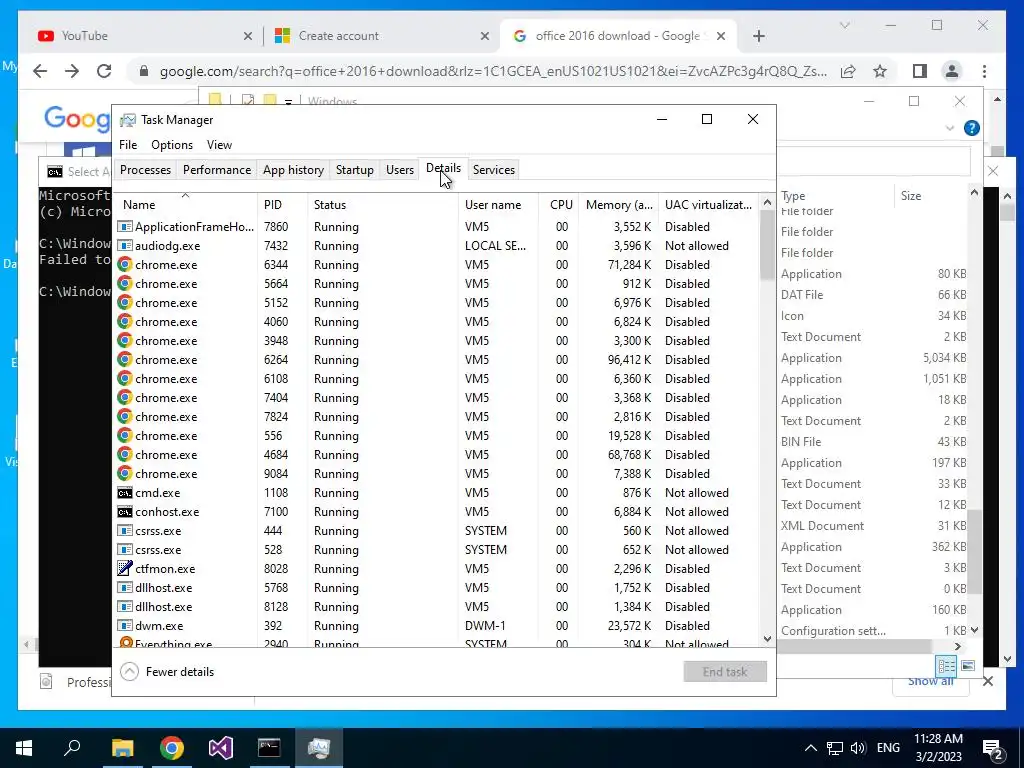1024x768 pixels.
Task: Open File Explorer help icon
Action: click(x=972, y=128)
